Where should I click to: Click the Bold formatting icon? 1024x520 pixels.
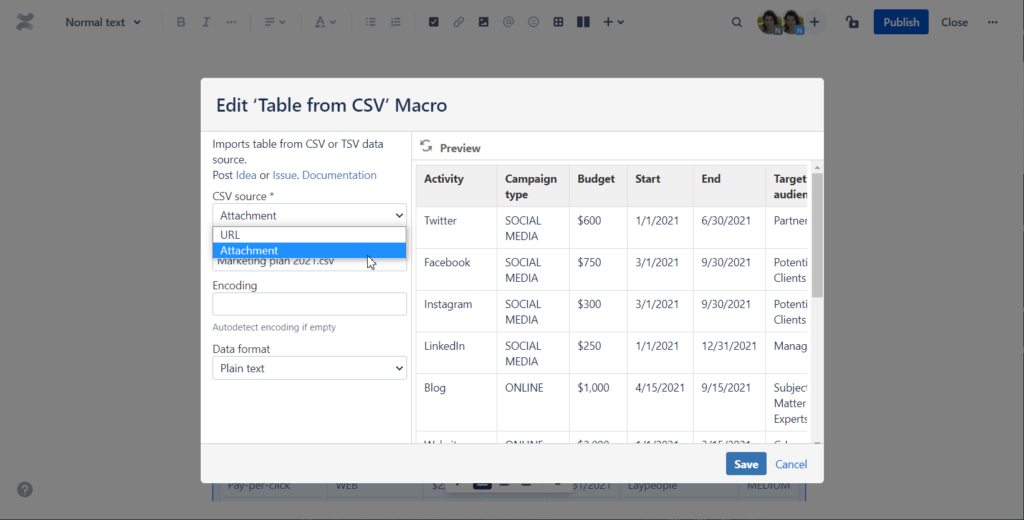pos(181,22)
